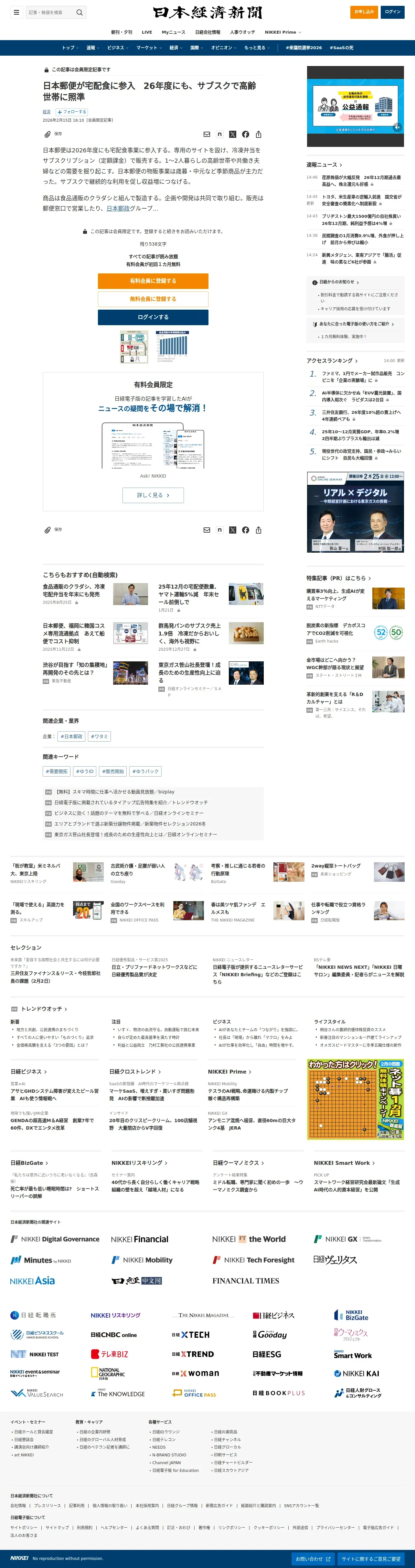Click the top note (n) share icon
415x1568 pixels.
(219, 135)
